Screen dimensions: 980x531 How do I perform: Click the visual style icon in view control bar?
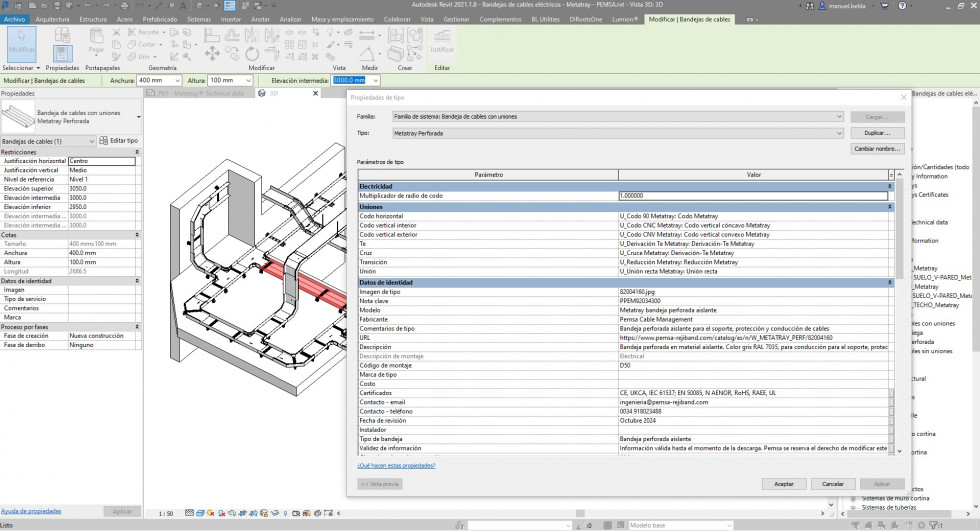(x=200, y=513)
